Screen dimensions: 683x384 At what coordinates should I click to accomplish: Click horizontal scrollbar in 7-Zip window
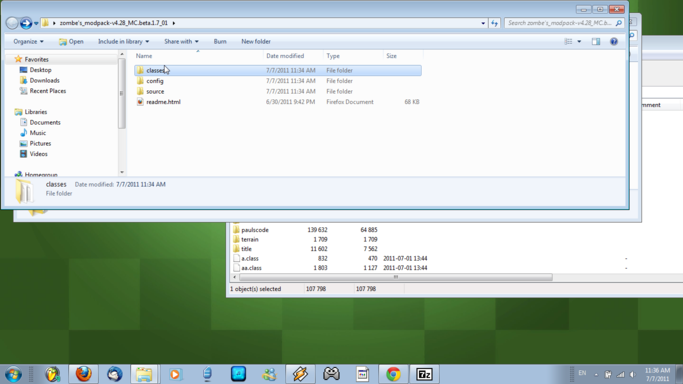coord(396,277)
